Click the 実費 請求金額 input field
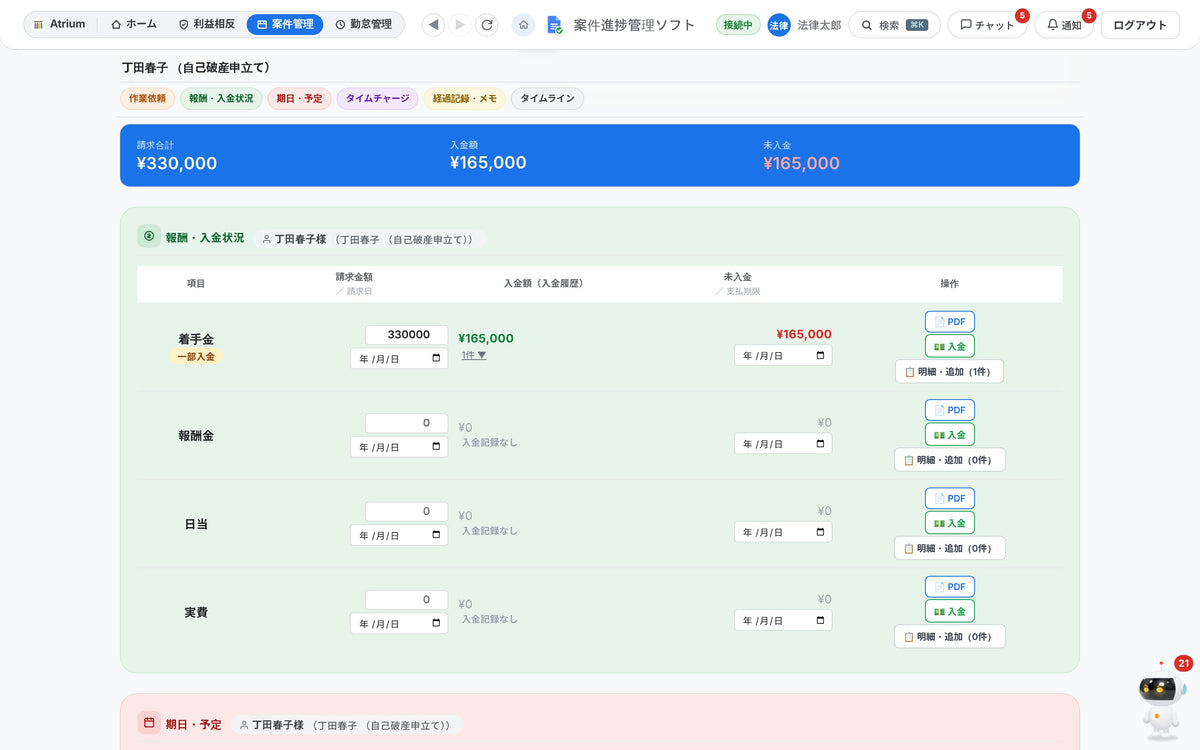 [x=406, y=599]
